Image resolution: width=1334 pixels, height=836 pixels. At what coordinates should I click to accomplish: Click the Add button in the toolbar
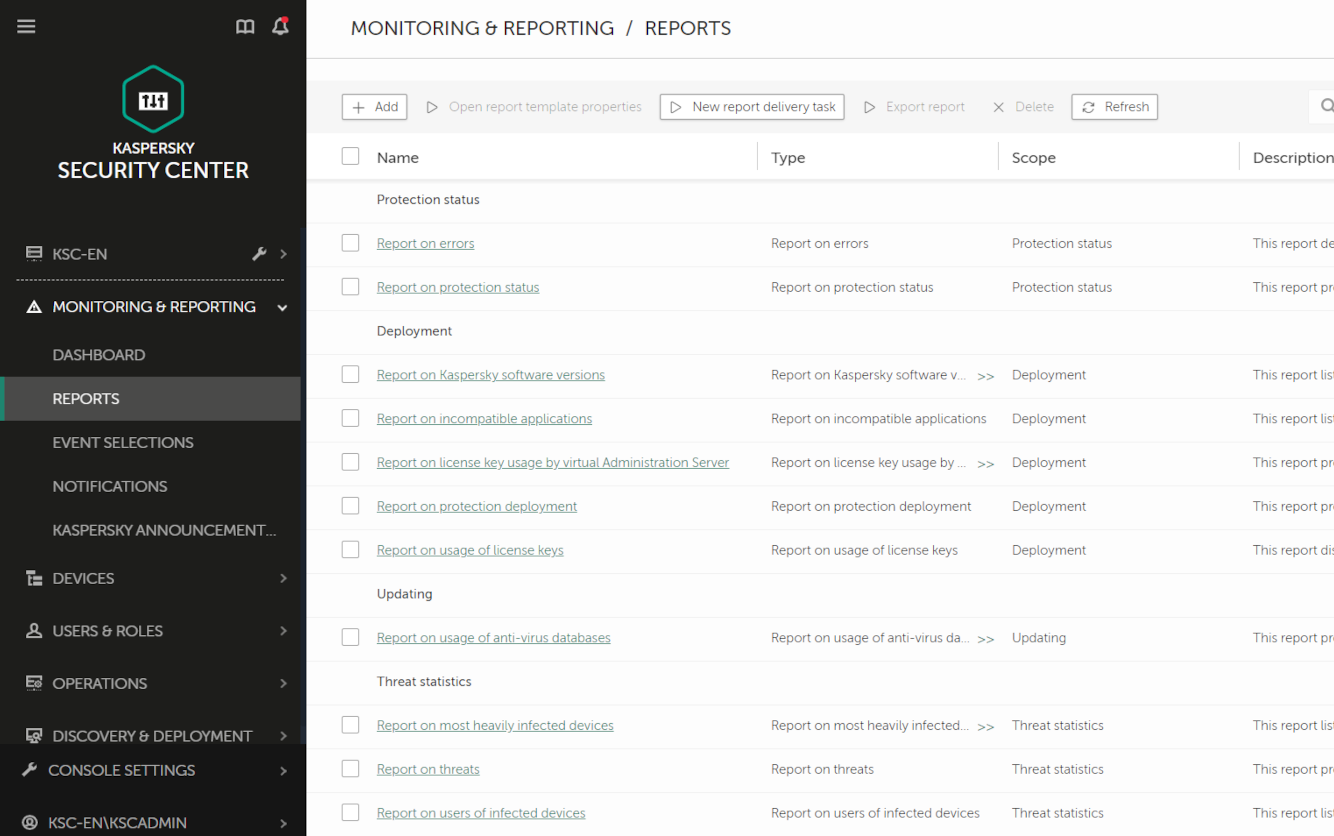click(x=375, y=107)
